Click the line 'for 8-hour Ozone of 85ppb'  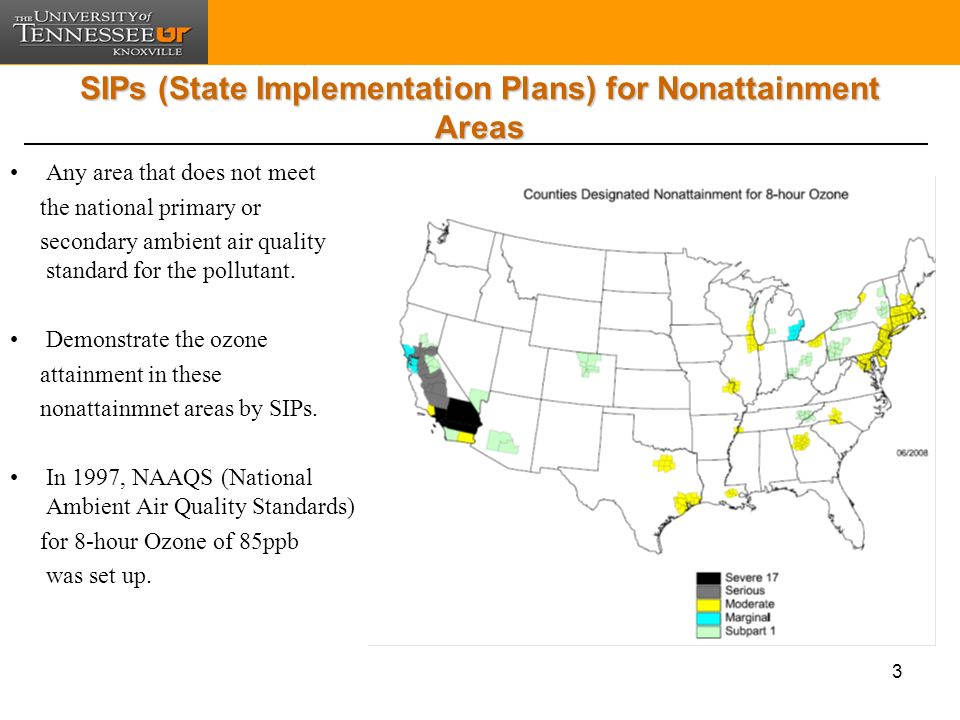169,541
